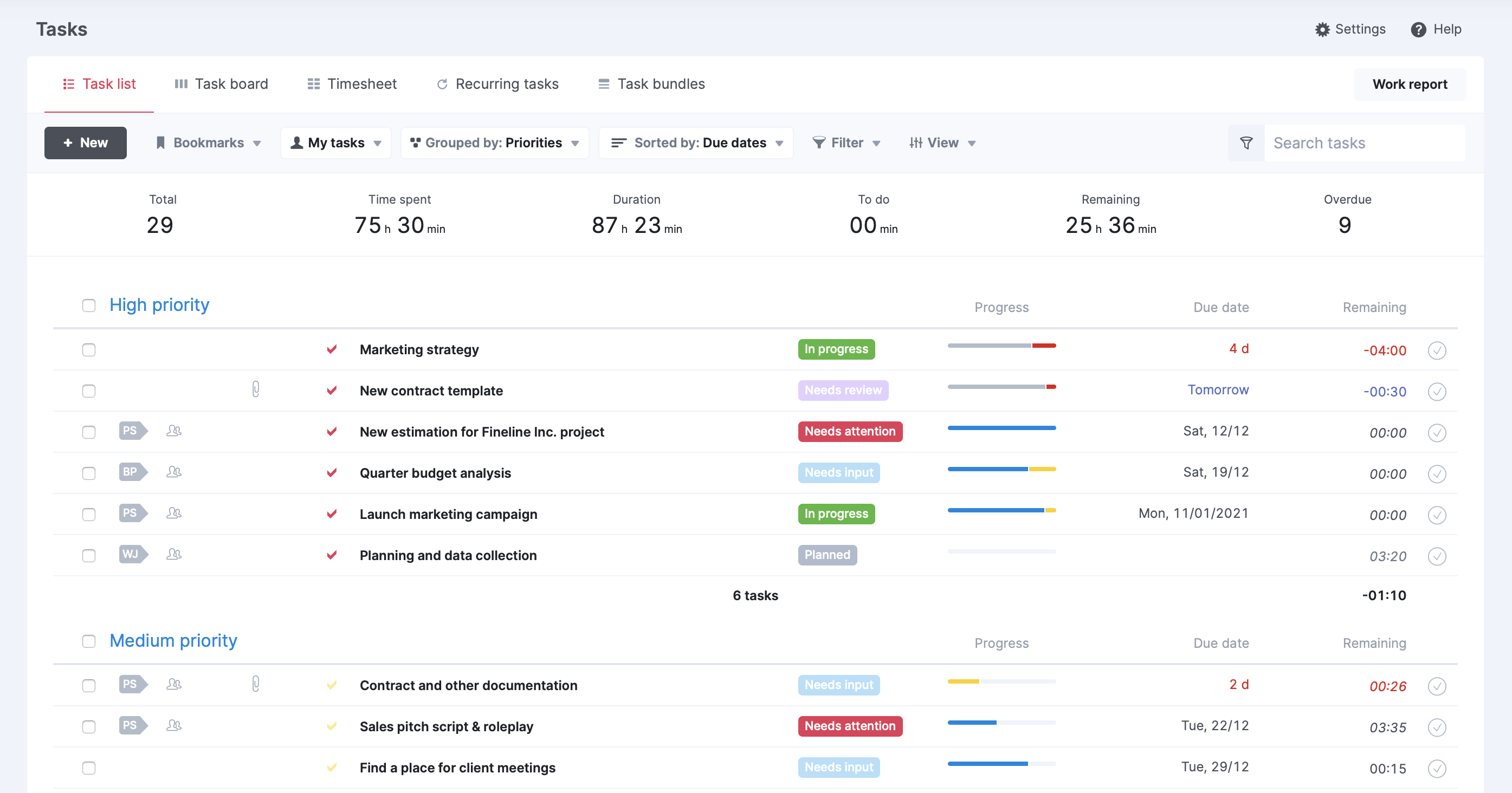The image size is (1512, 793).
Task: Mark Find a place for client meetings done
Action: coord(1436,769)
